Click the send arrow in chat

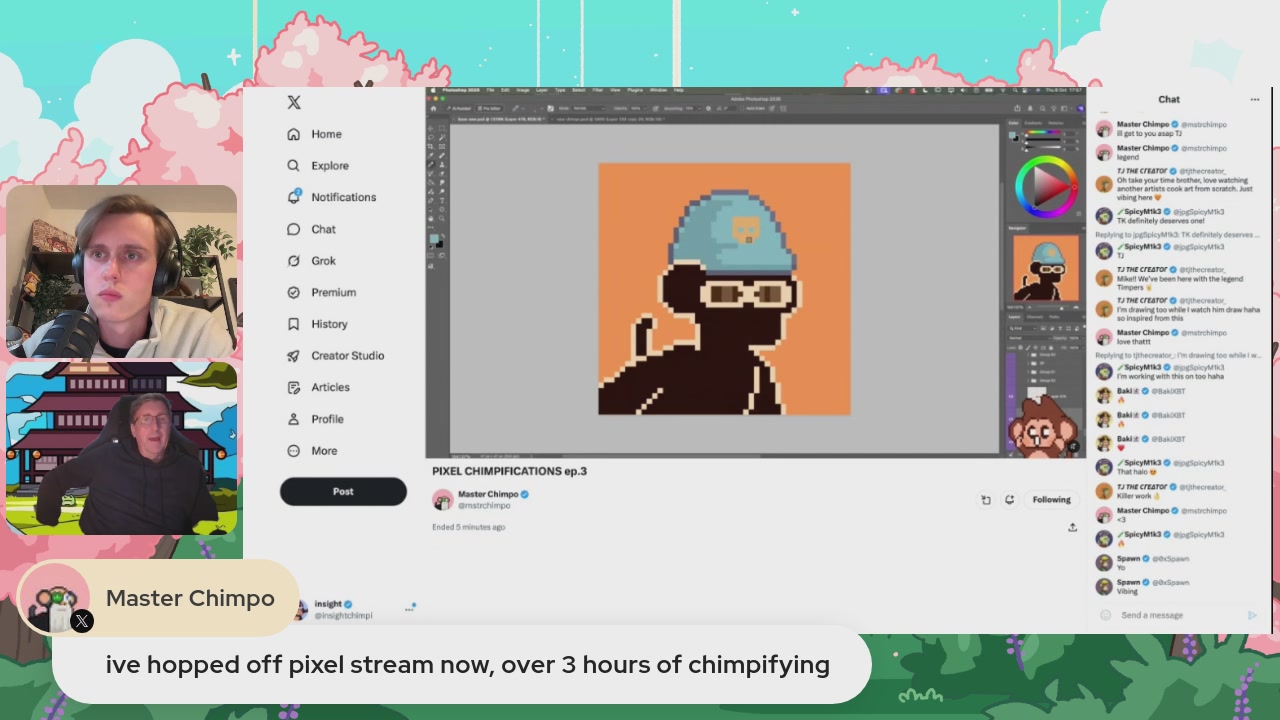1251,615
